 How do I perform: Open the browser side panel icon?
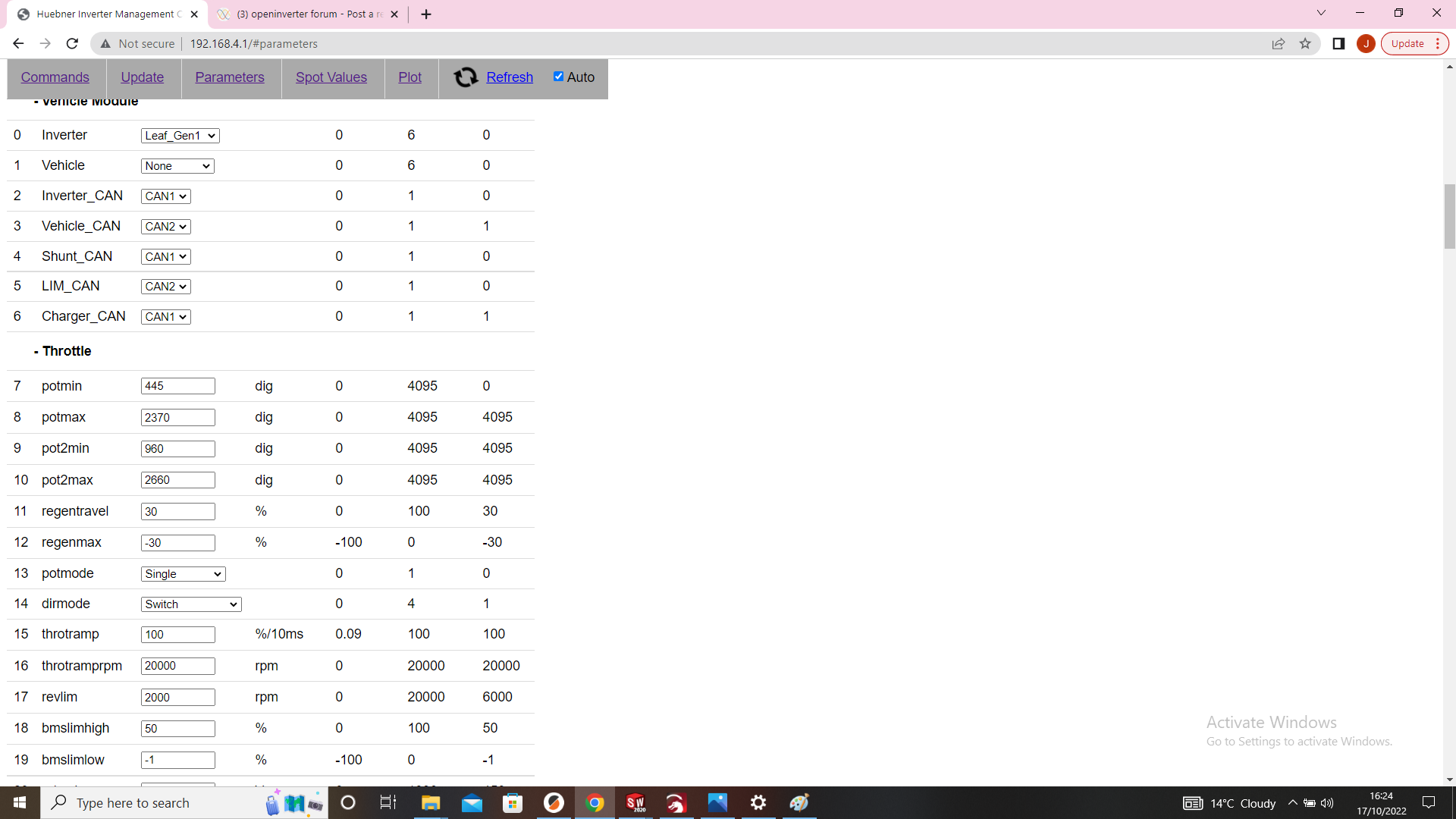1338,44
